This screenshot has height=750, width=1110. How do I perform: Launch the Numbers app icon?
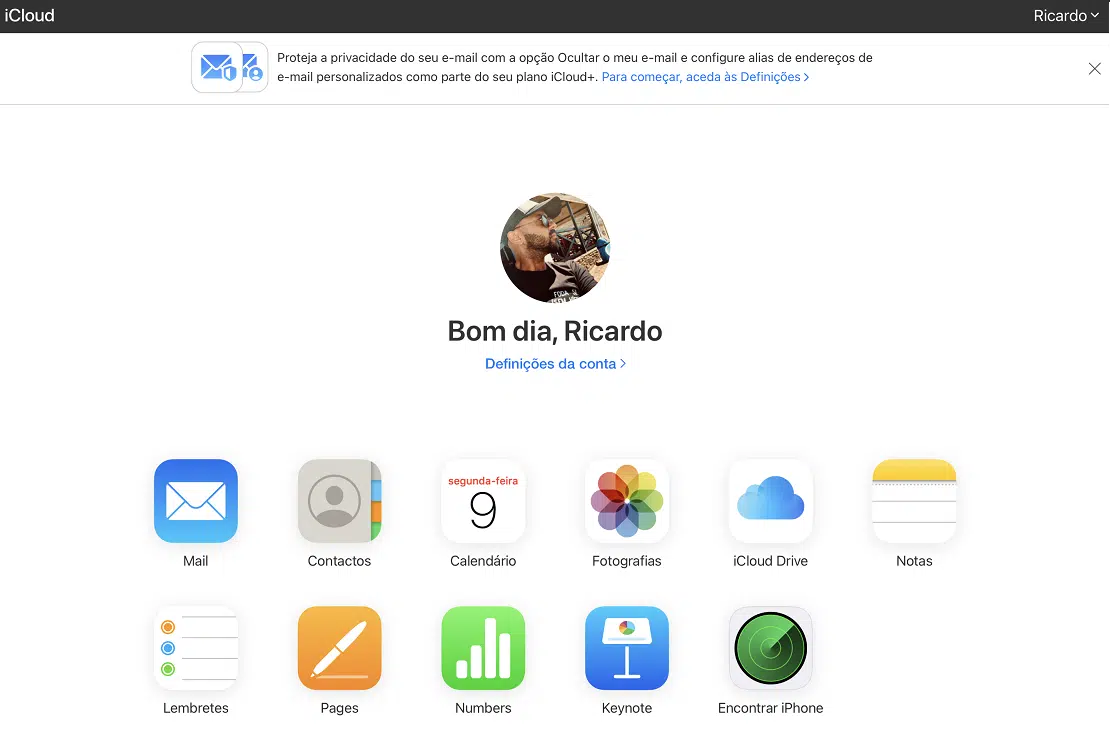pos(483,648)
